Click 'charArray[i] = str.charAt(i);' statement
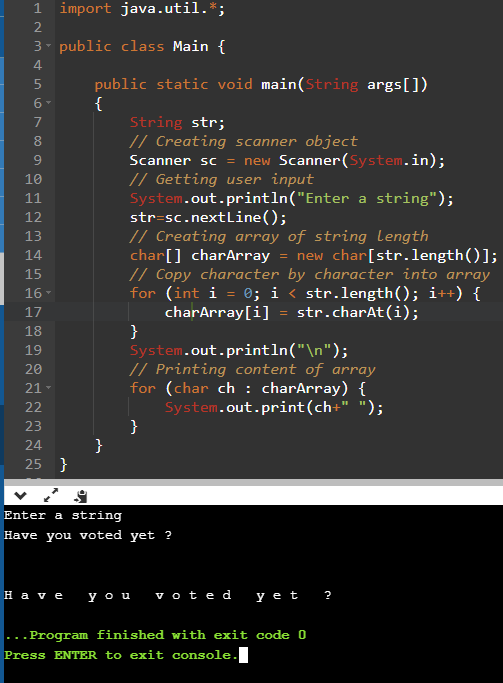Image resolution: width=503 pixels, height=683 pixels. coord(291,312)
